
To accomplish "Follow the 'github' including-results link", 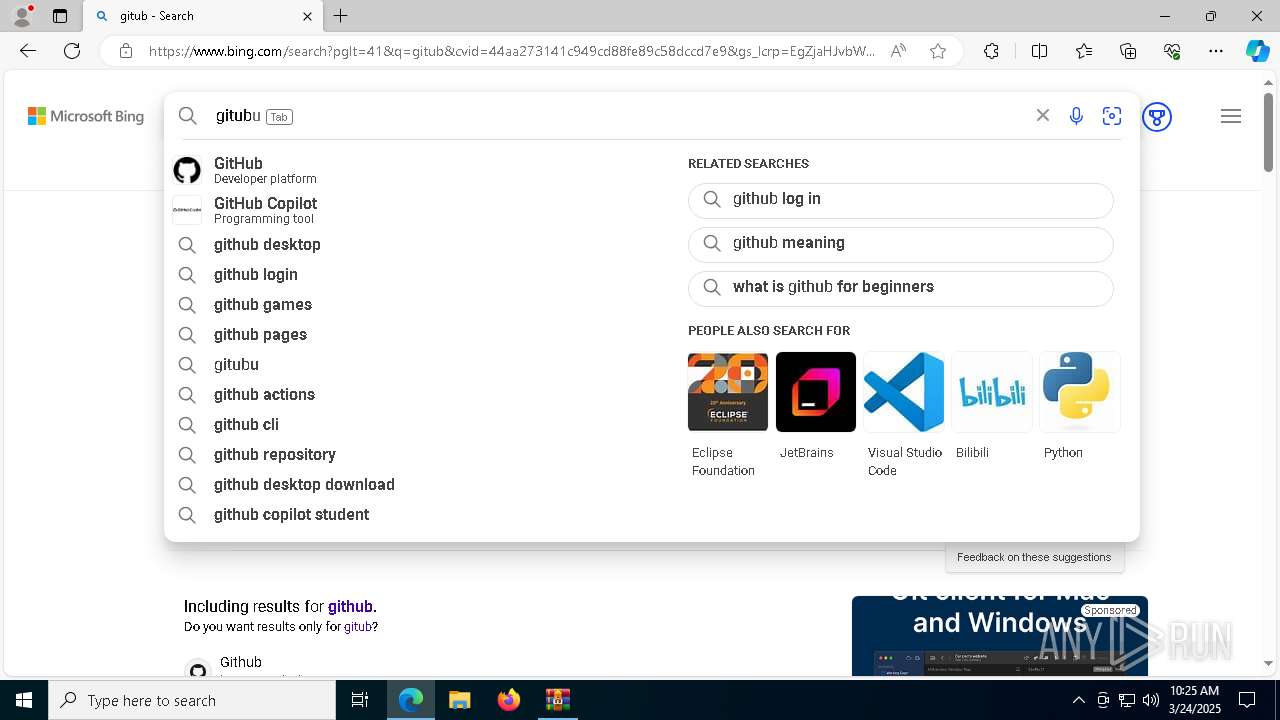I will click(350, 606).
